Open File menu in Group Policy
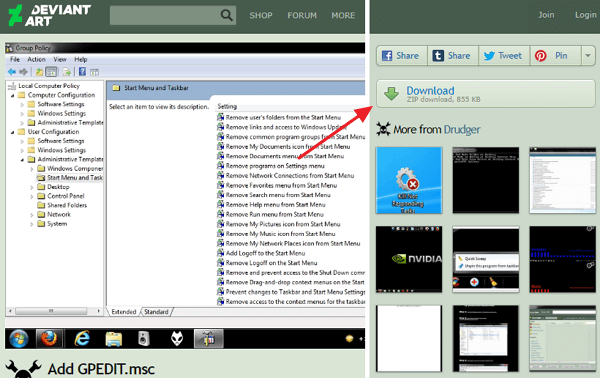The width and height of the screenshot is (600, 378). 15,59
